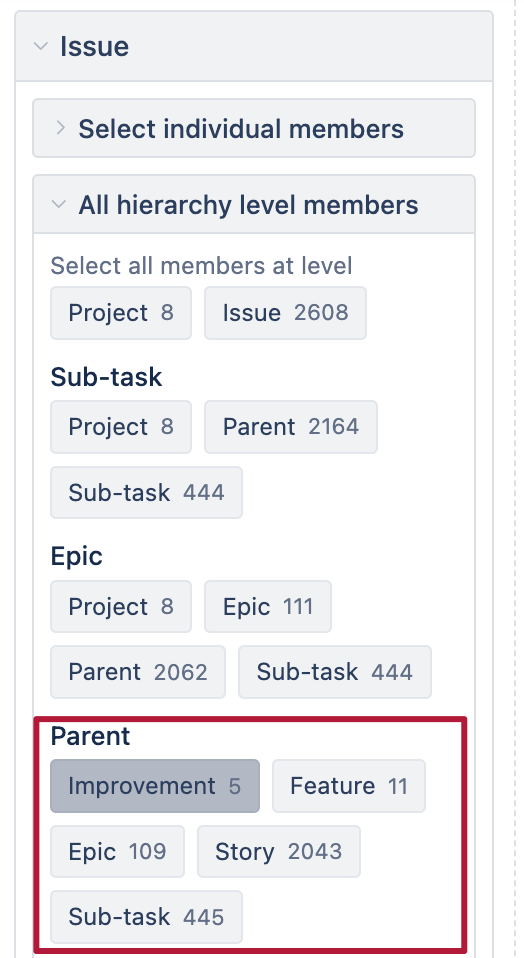Pick Parent 2062 in Epic hierarchy
The height and width of the screenshot is (958, 524).
(x=138, y=672)
